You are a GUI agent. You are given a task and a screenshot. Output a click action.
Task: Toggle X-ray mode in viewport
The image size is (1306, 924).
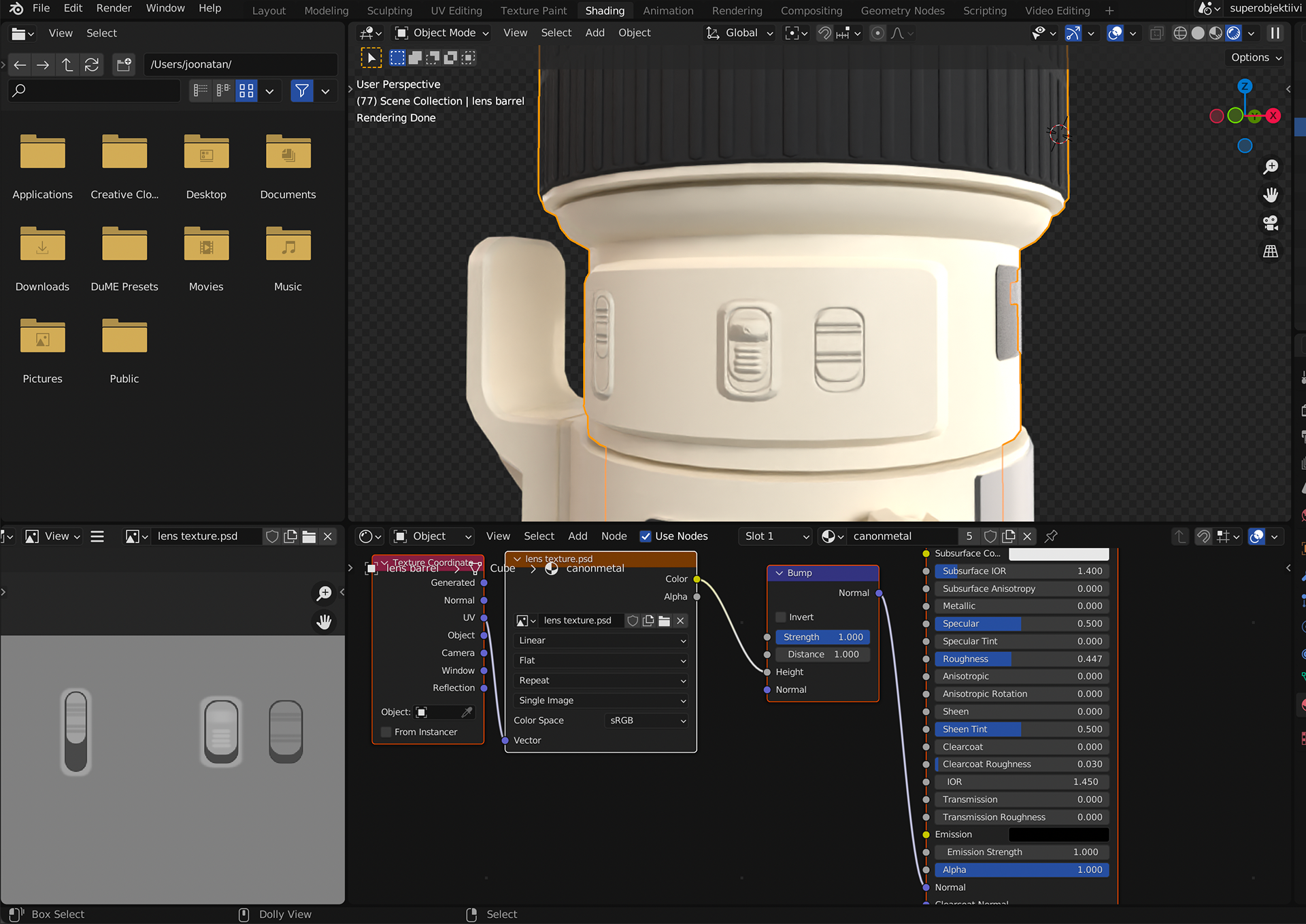[1156, 33]
